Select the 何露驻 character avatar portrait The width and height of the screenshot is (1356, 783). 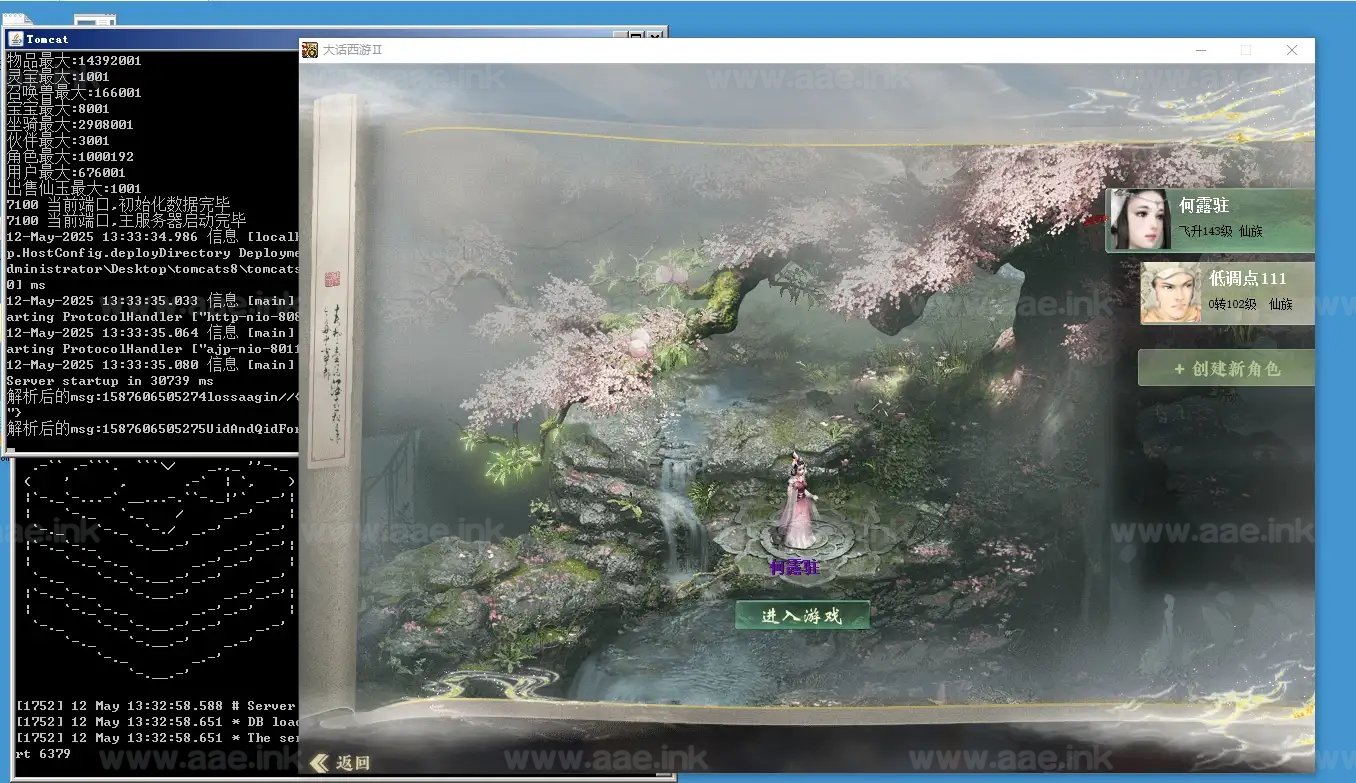click(x=1139, y=219)
